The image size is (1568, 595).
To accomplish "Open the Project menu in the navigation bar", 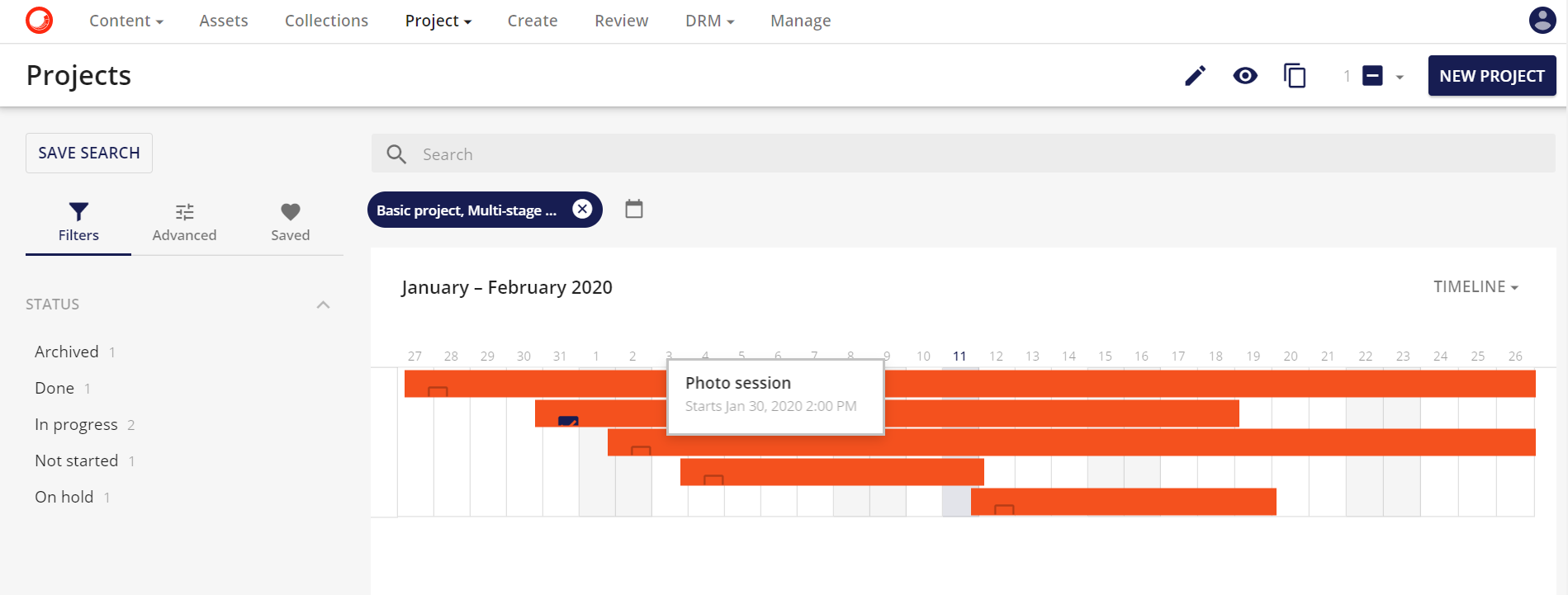I will pos(437,20).
